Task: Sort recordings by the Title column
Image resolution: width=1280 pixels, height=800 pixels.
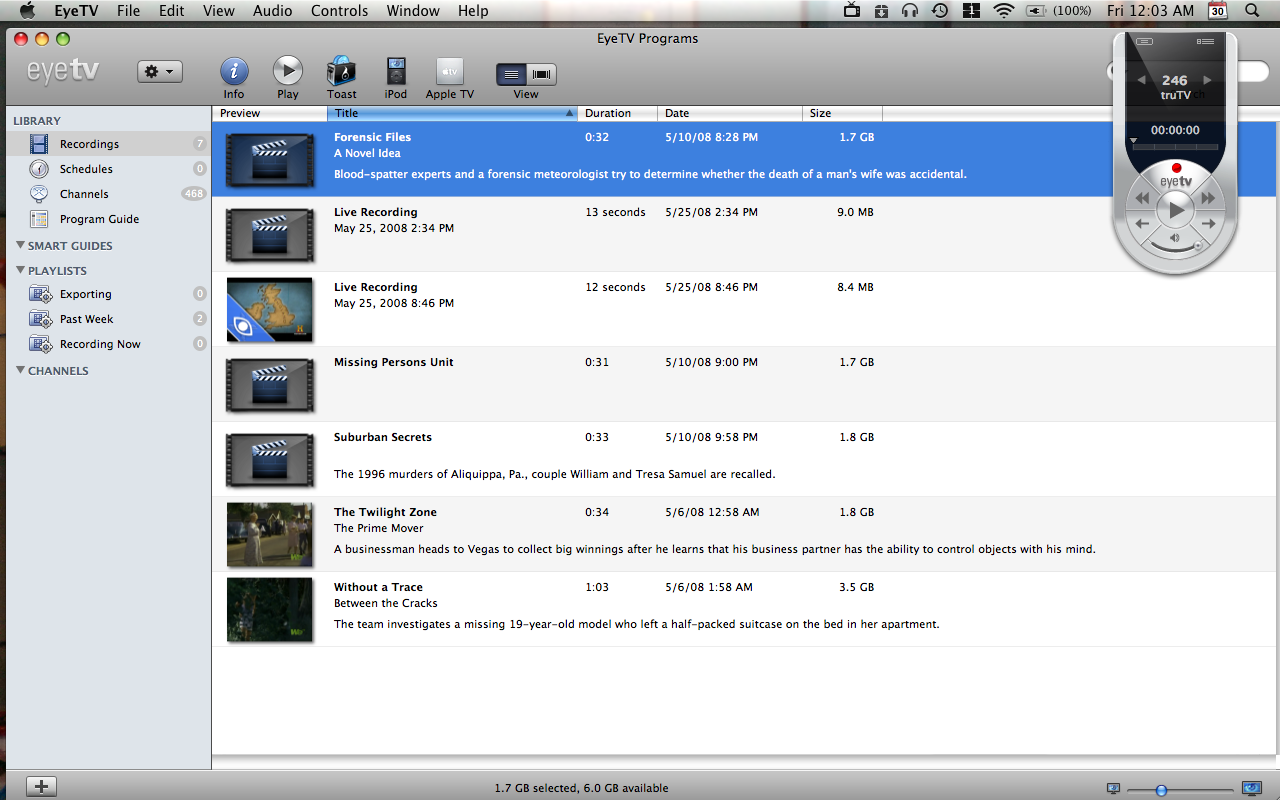Action: (x=453, y=113)
